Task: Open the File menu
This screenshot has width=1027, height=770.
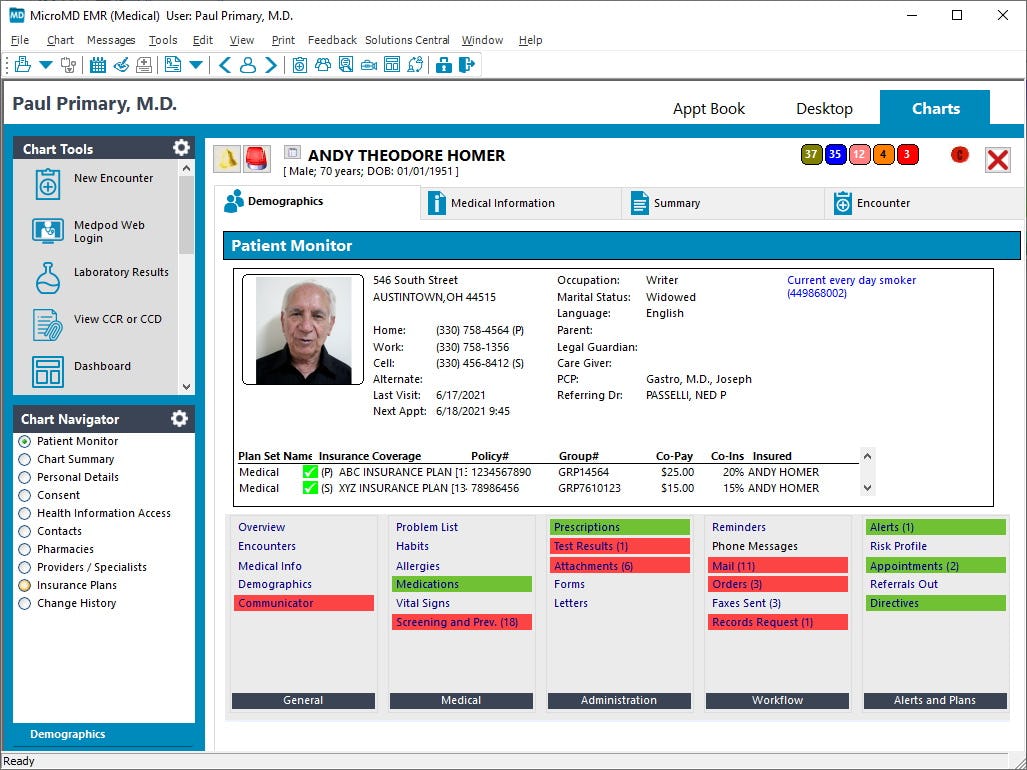Action: [x=20, y=40]
